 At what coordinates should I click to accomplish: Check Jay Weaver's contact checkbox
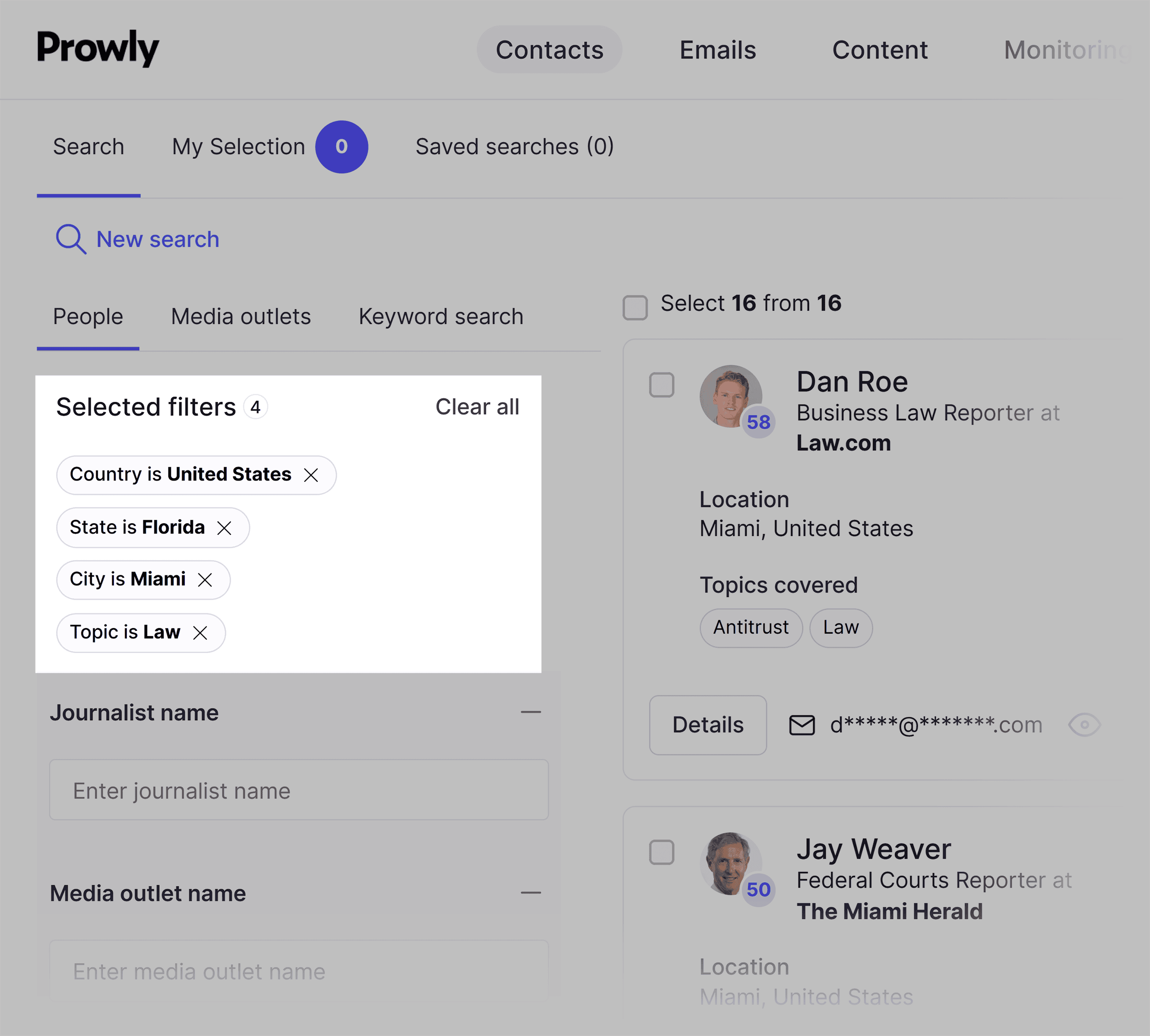tap(661, 852)
